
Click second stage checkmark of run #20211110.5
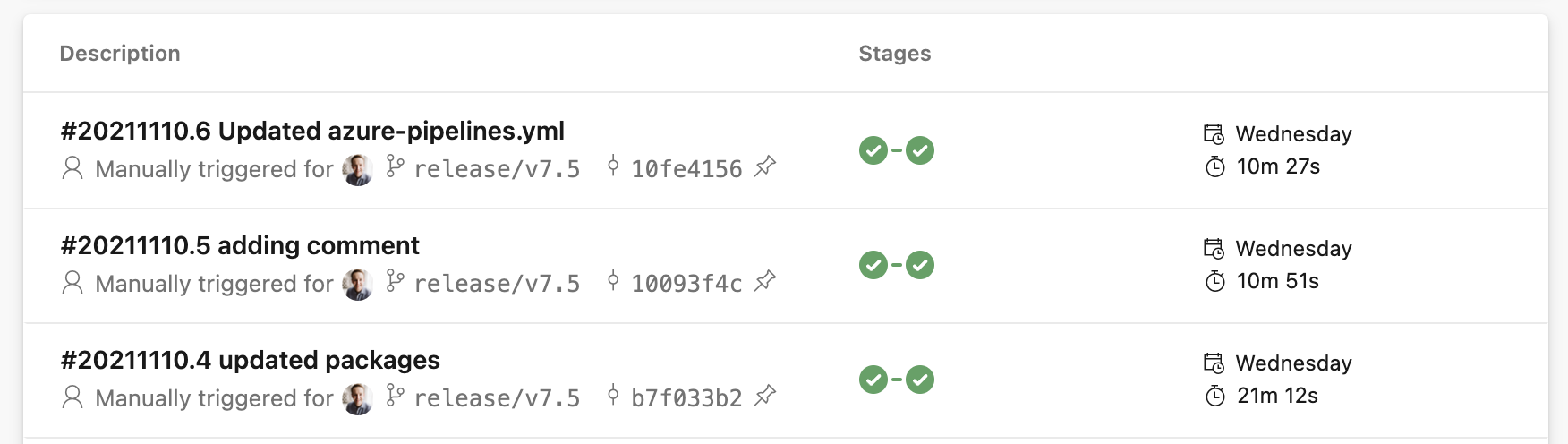point(920,265)
